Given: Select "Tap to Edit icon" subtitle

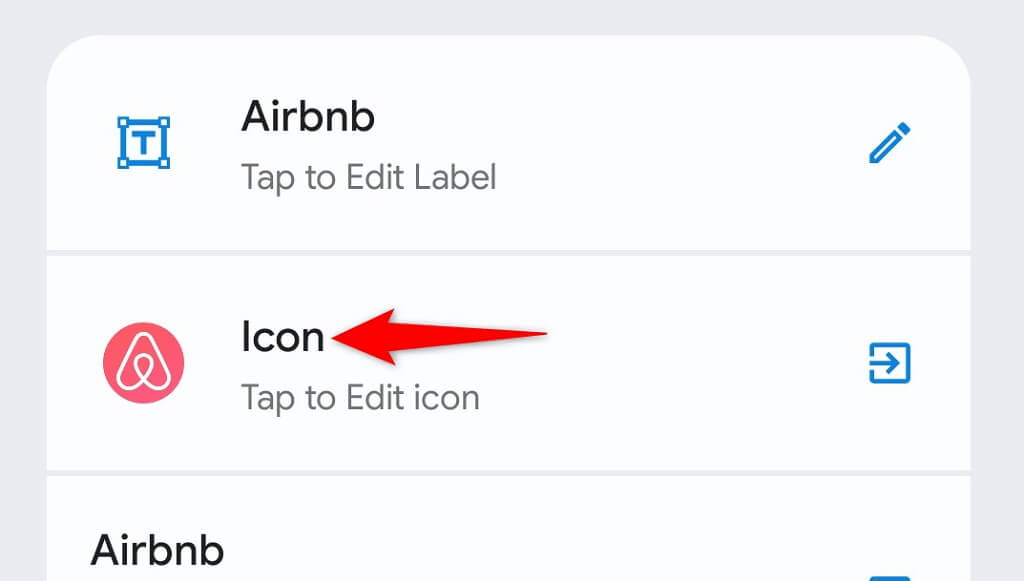Looking at the screenshot, I should 360,397.
